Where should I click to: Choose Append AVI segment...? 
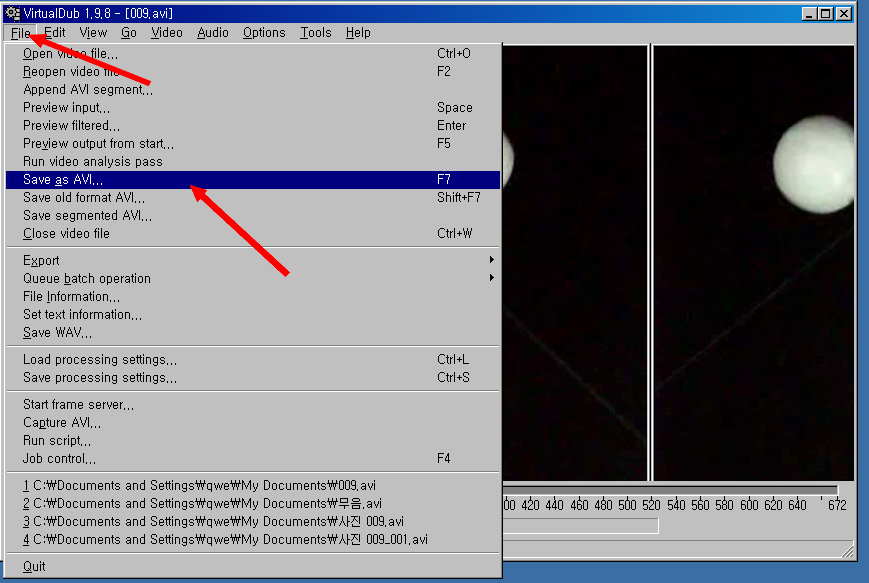[253, 90]
